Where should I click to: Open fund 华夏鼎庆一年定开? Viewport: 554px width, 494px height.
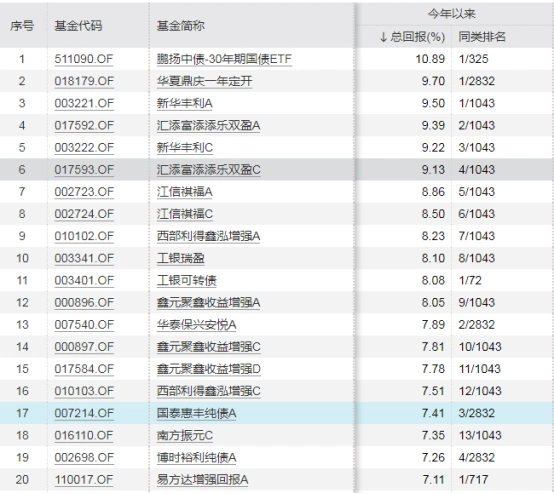[205, 81]
